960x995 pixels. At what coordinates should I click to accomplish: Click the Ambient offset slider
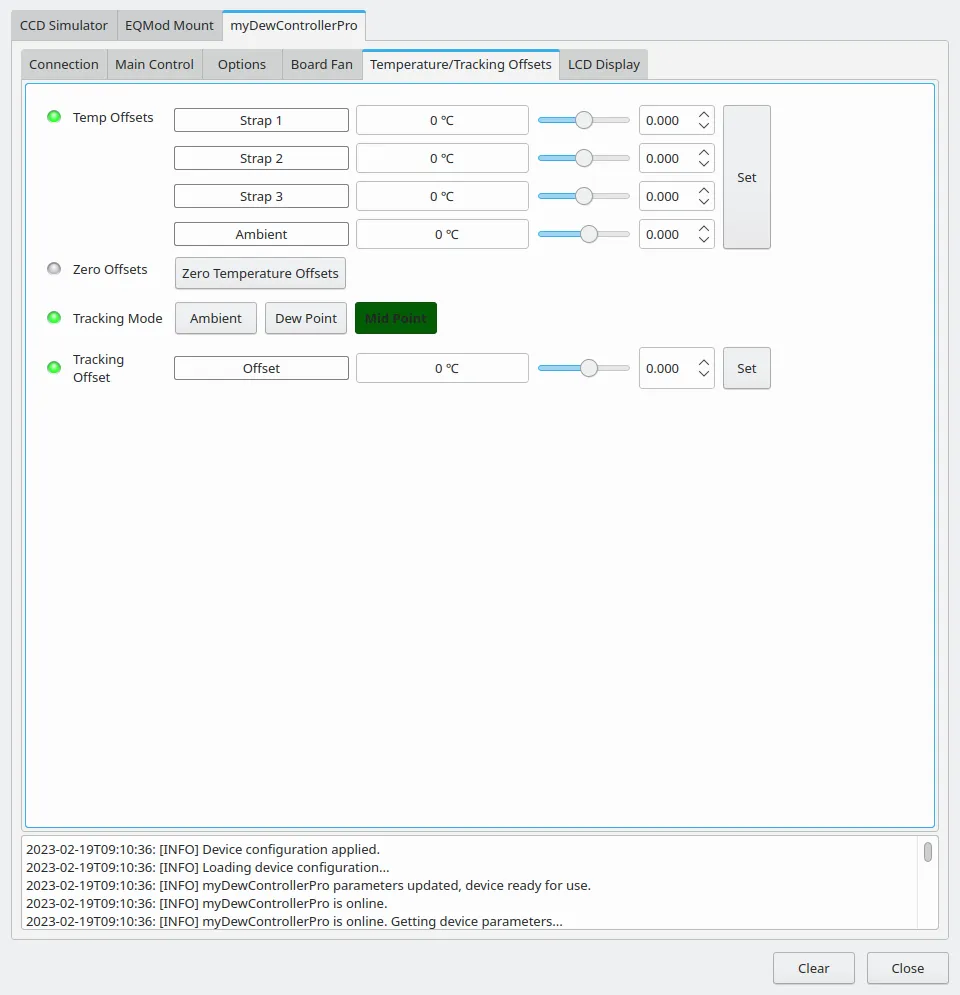pos(584,234)
